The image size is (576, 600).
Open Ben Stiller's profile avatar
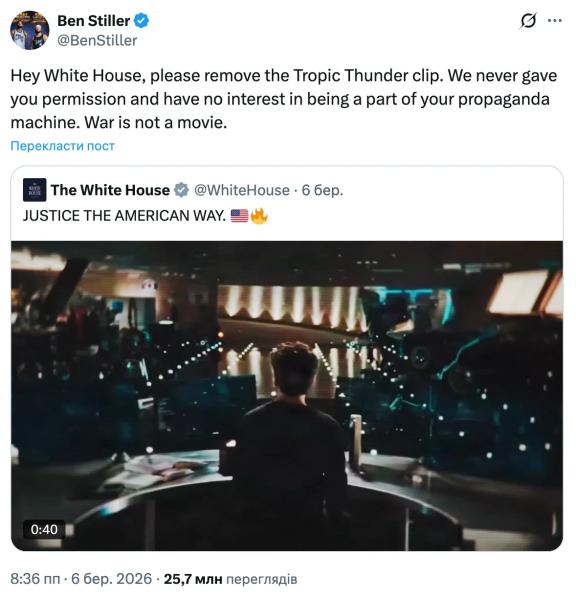[29, 31]
